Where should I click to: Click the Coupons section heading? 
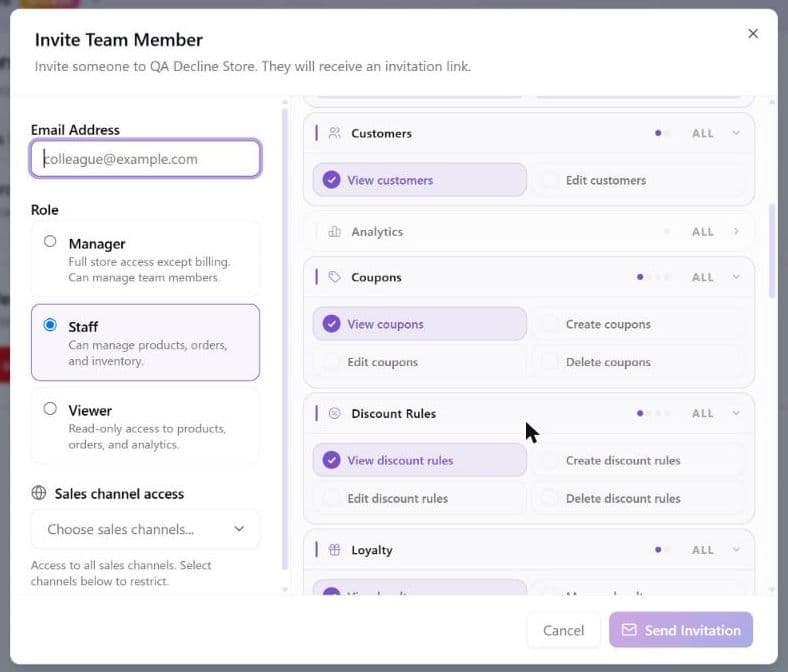[x=376, y=277]
